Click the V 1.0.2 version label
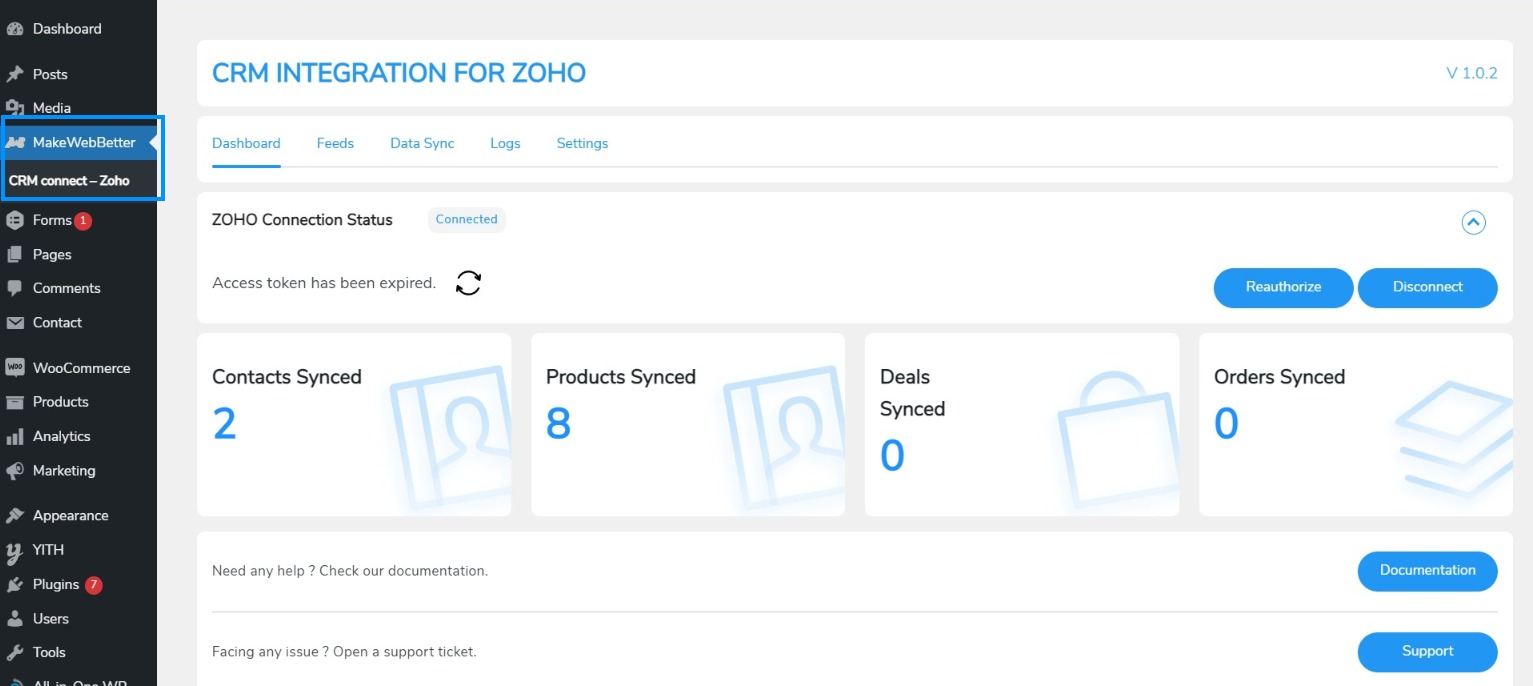The width and height of the screenshot is (1533, 686). click(1472, 73)
